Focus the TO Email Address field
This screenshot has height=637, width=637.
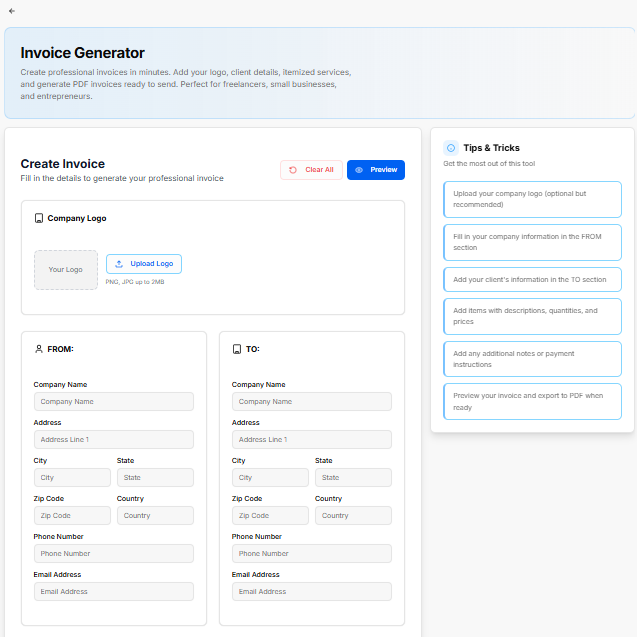(x=312, y=592)
